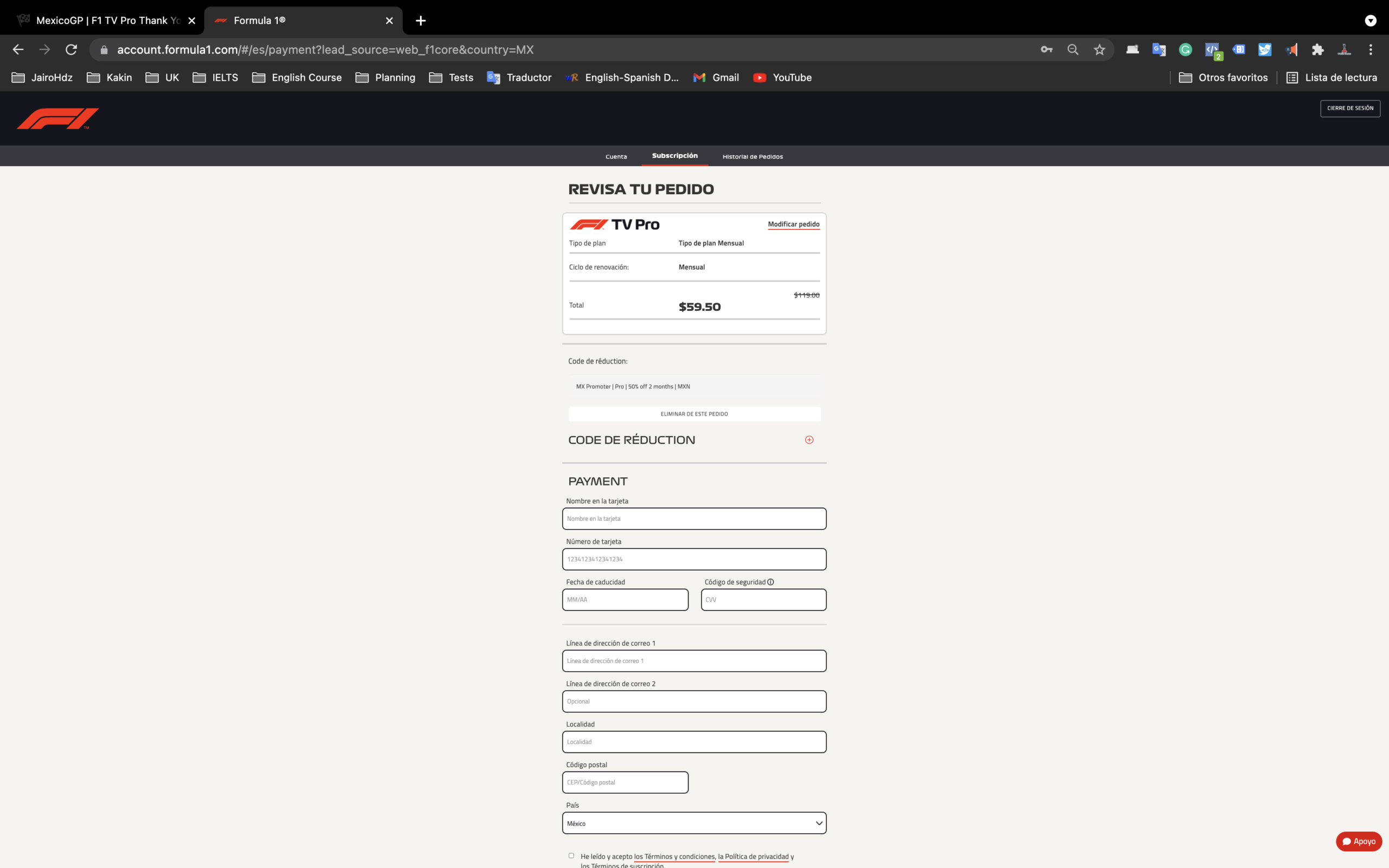Switch to the Cuenta tab
The image size is (1389, 868).
[616, 156]
